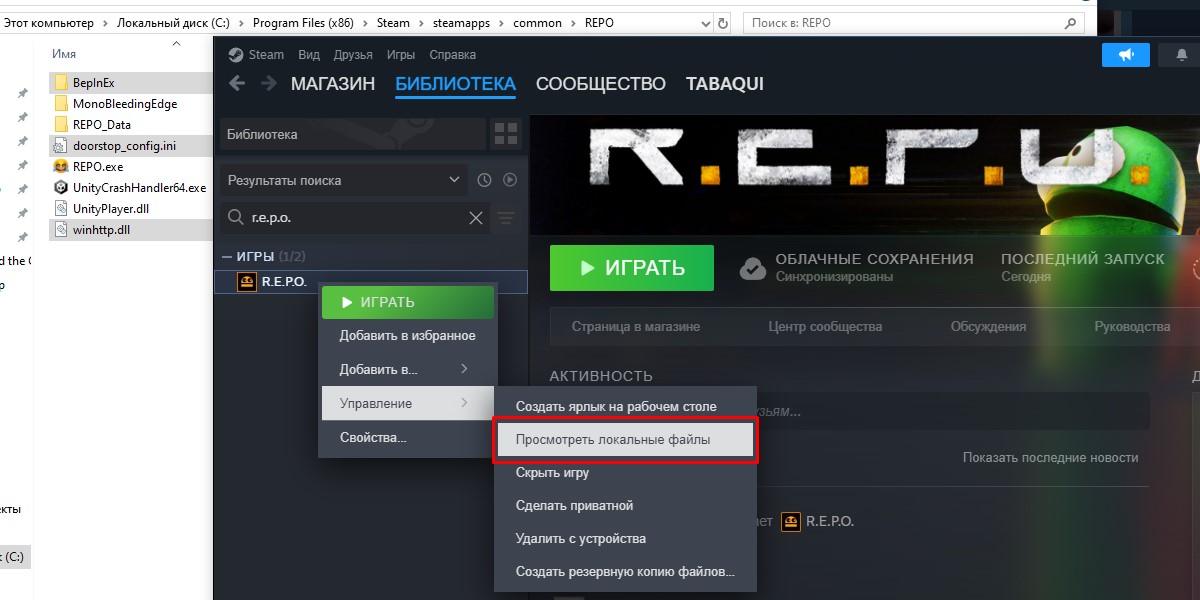The width and height of the screenshot is (1200, 600).
Task: Open the СООБЩЕСТВО section
Action: click(x=601, y=84)
